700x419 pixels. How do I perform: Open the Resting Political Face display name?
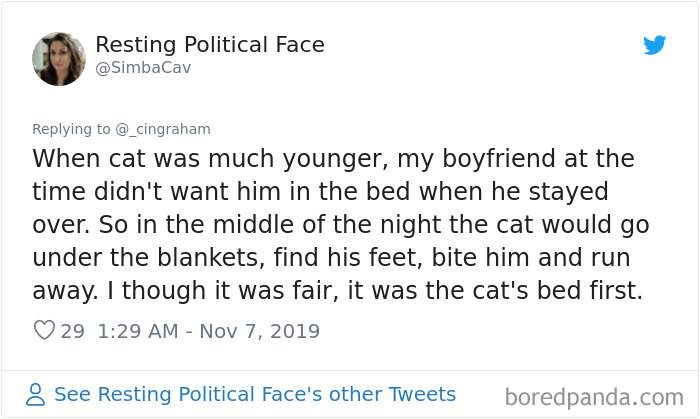[x=210, y=45]
